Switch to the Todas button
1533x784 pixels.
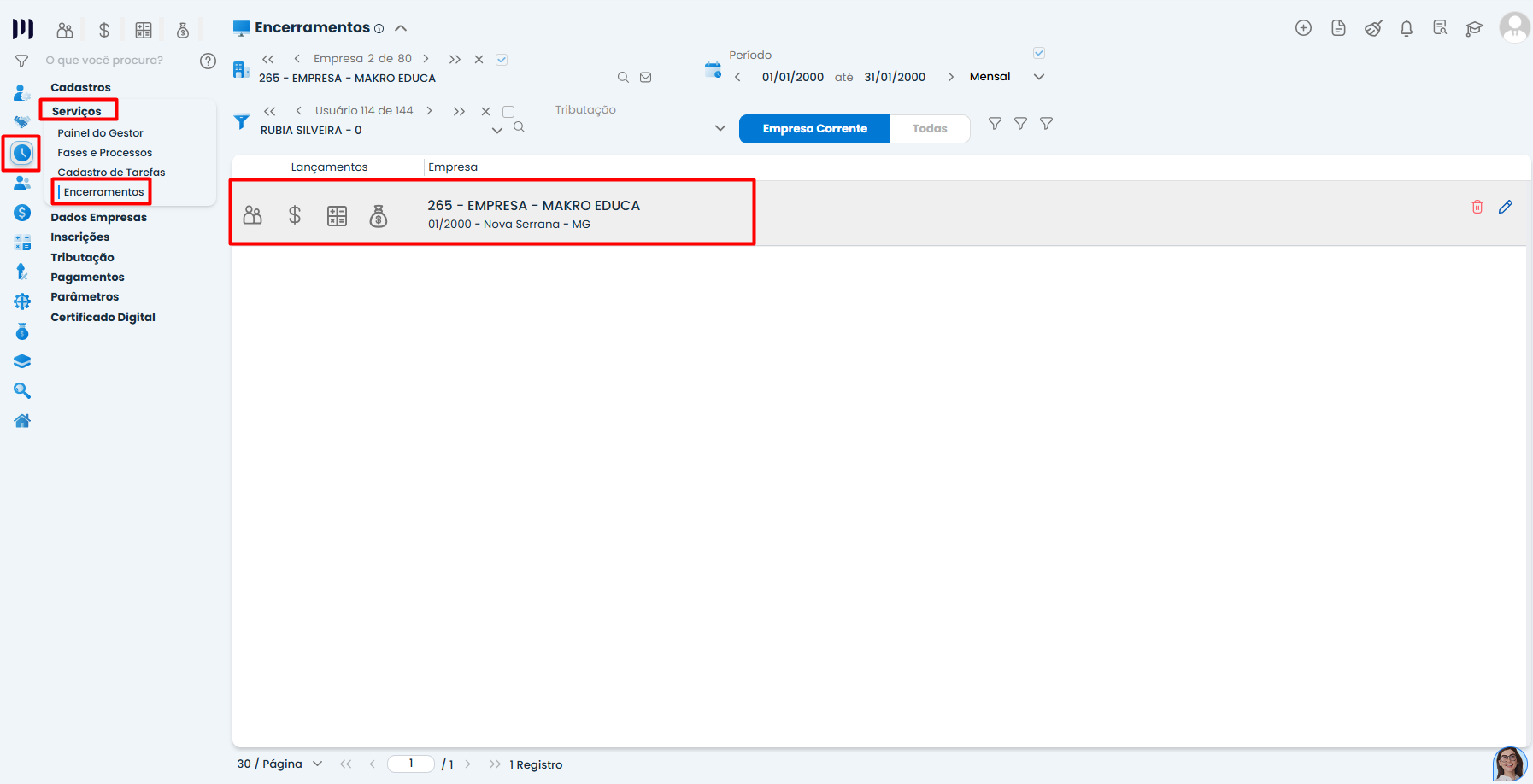click(929, 129)
